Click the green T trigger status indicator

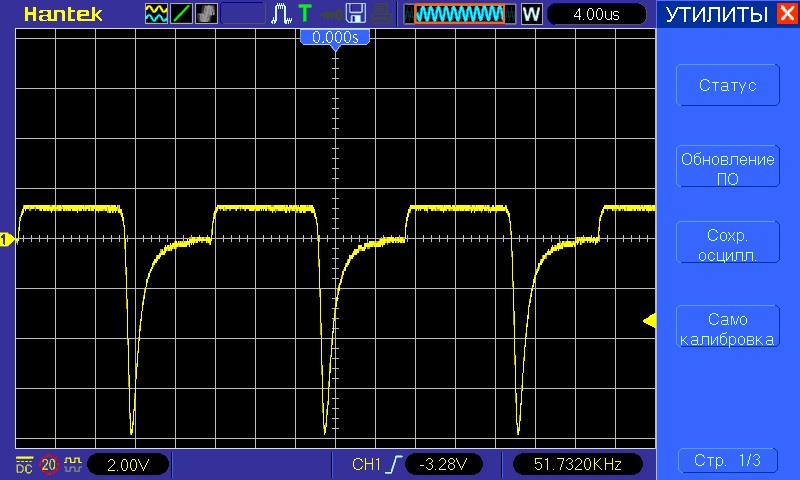(304, 14)
